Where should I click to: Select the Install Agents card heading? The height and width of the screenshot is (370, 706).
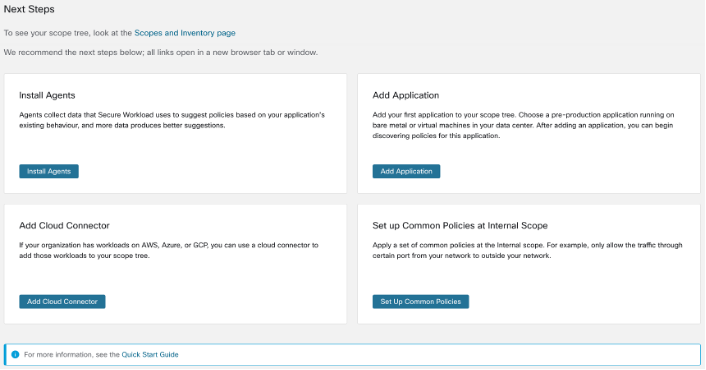[x=47, y=95]
